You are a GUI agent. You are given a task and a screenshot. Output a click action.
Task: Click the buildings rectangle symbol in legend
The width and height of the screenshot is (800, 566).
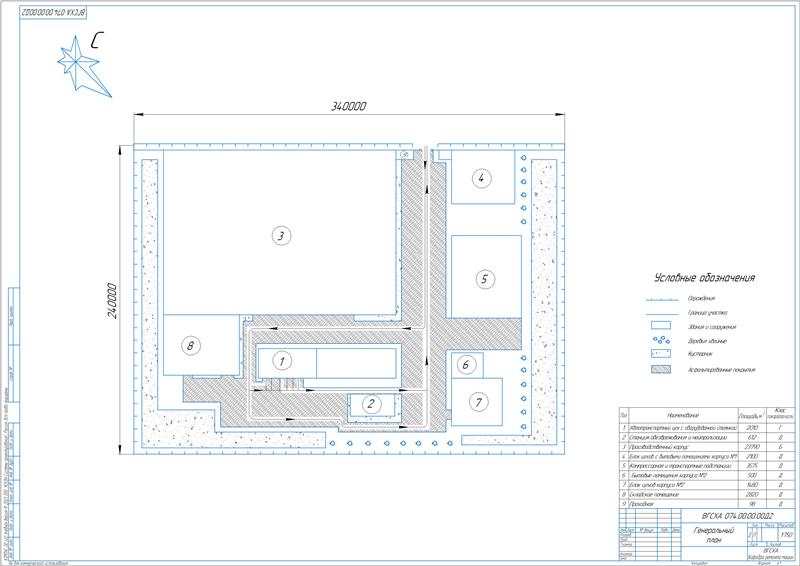[x=661, y=326]
